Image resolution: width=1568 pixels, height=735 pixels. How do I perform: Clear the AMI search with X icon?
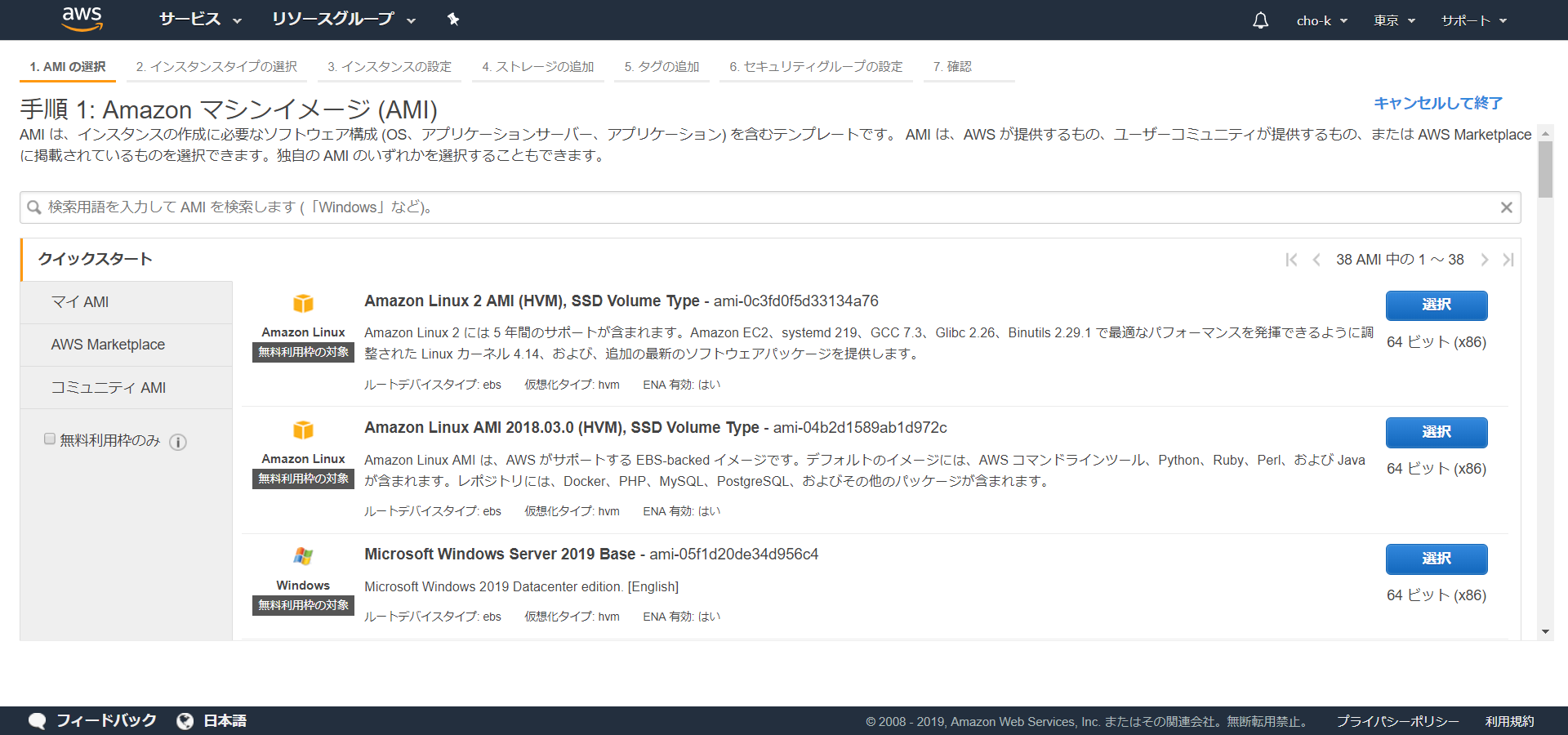(1506, 207)
